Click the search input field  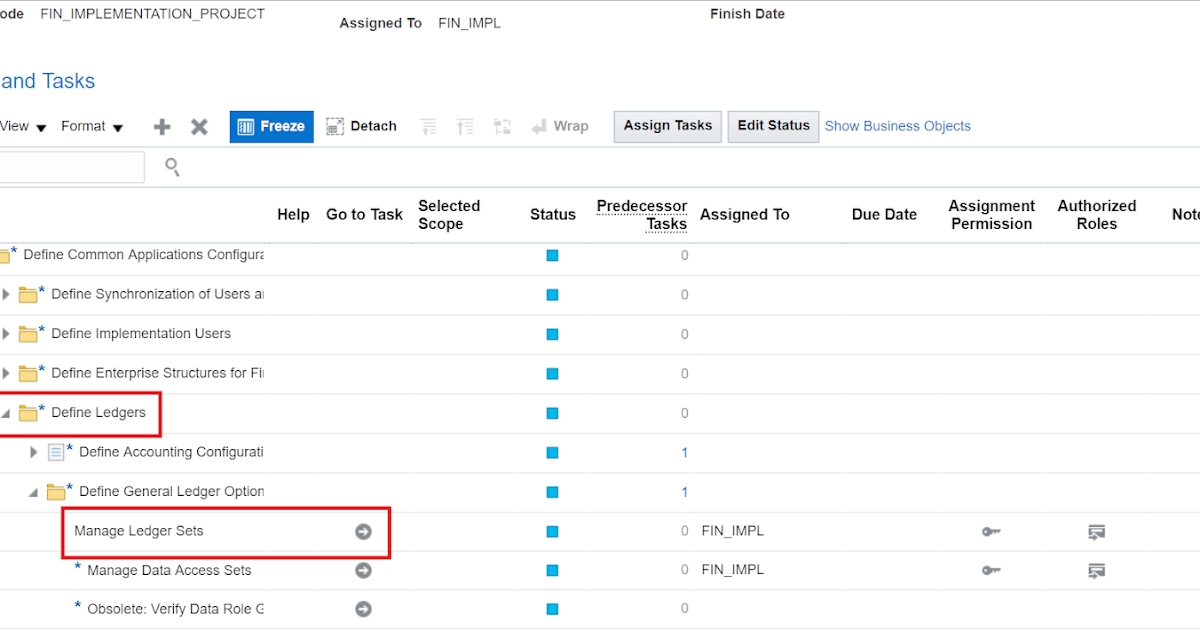(70, 167)
